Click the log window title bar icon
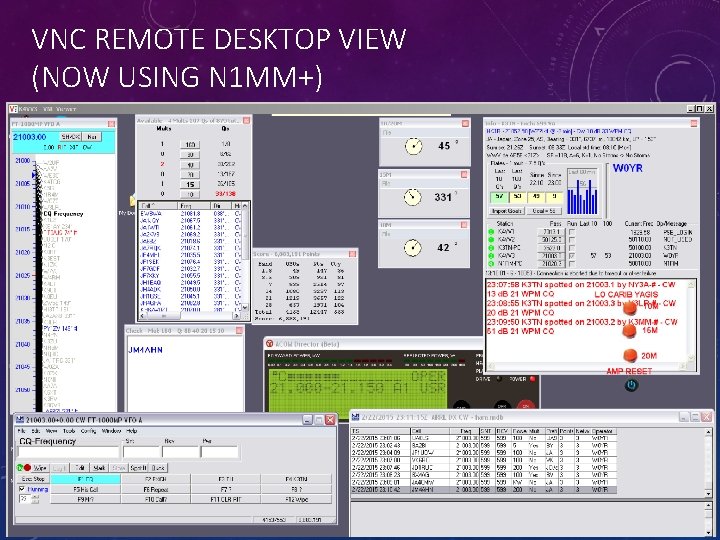The height and width of the screenshot is (540, 720). pyautogui.click(x=355, y=417)
